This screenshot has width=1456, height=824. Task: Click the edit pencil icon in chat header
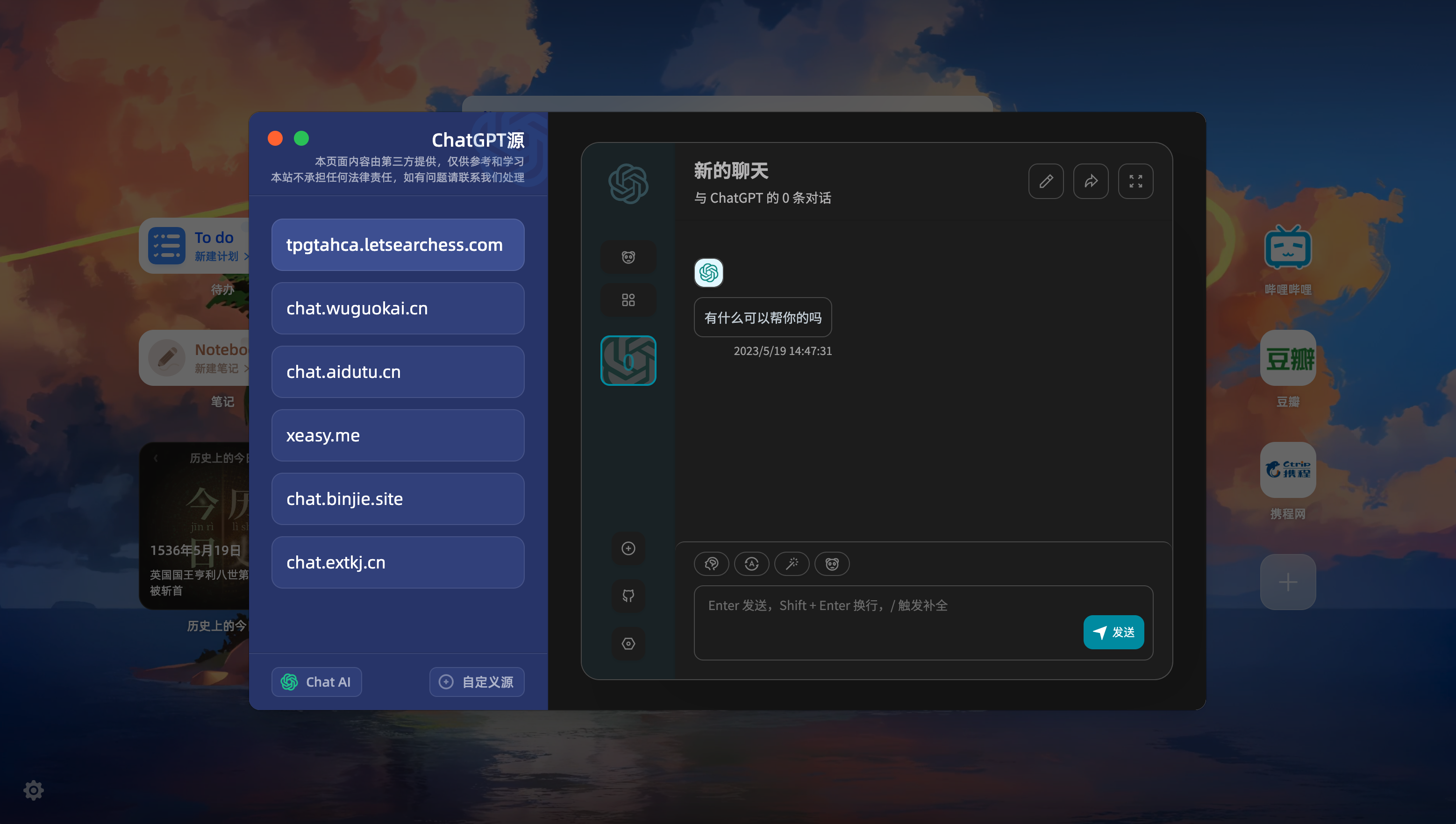[x=1046, y=181]
